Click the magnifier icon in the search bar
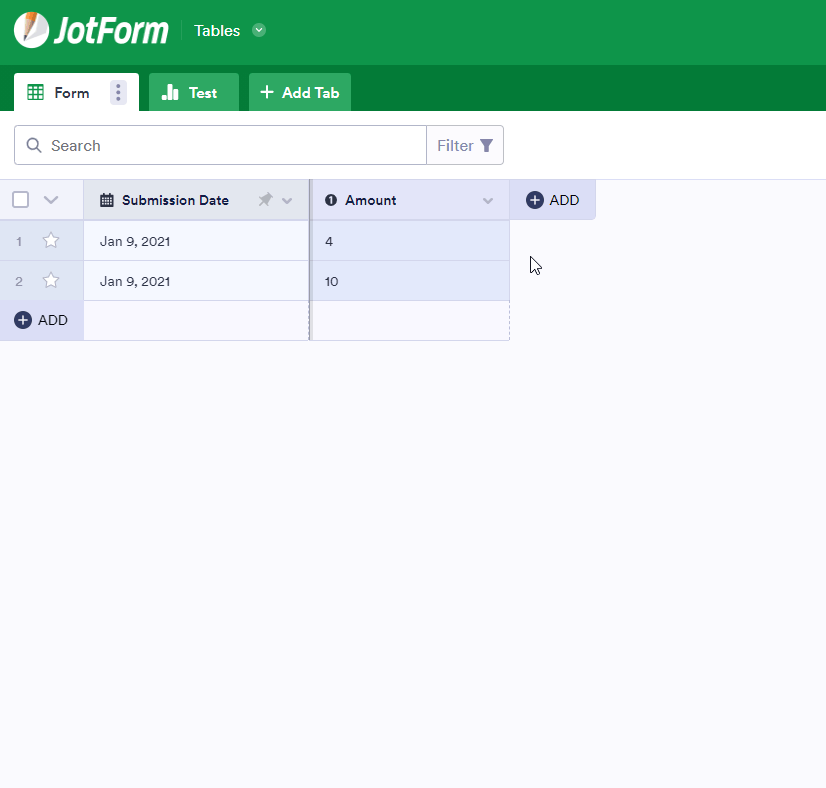This screenshot has width=826, height=788. [34, 145]
